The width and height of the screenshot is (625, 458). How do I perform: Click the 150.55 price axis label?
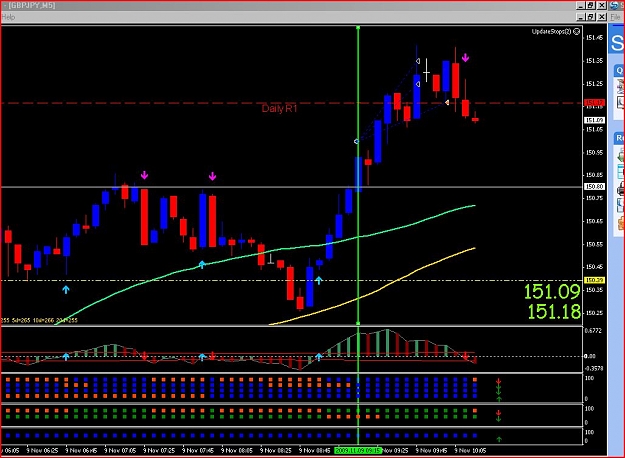[x=594, y=244]
